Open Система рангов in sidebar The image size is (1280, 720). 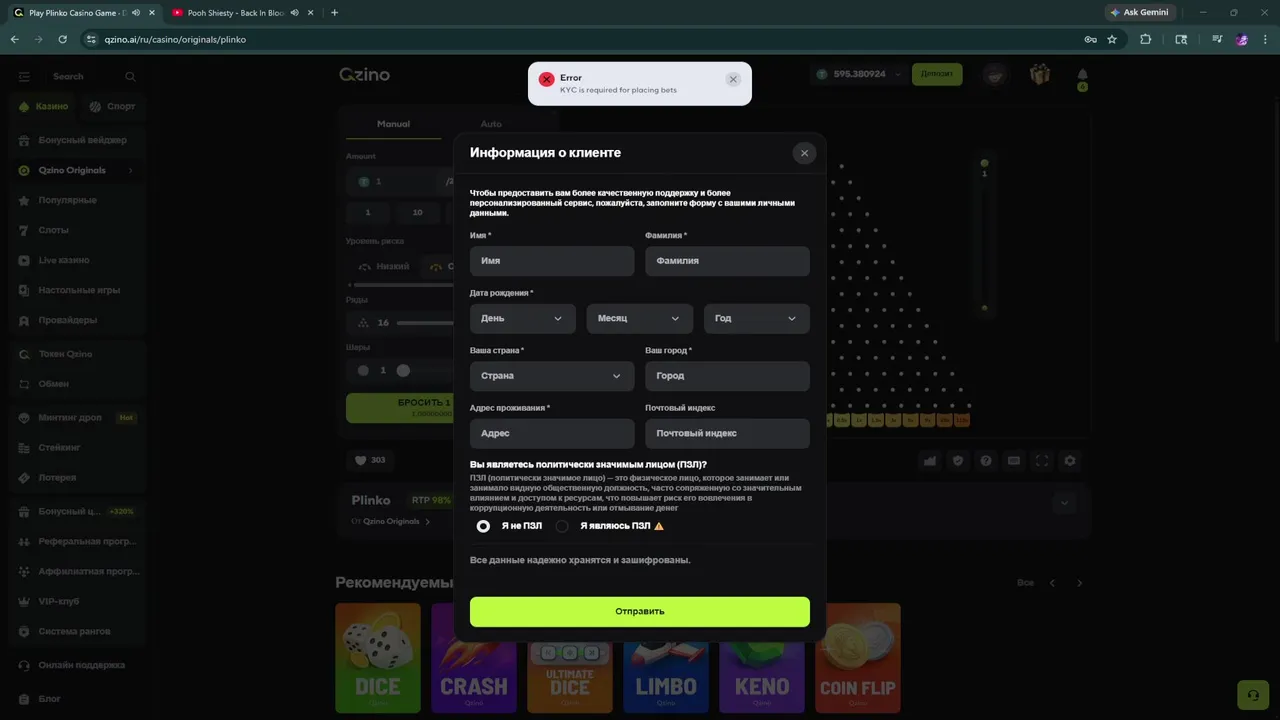76,631
